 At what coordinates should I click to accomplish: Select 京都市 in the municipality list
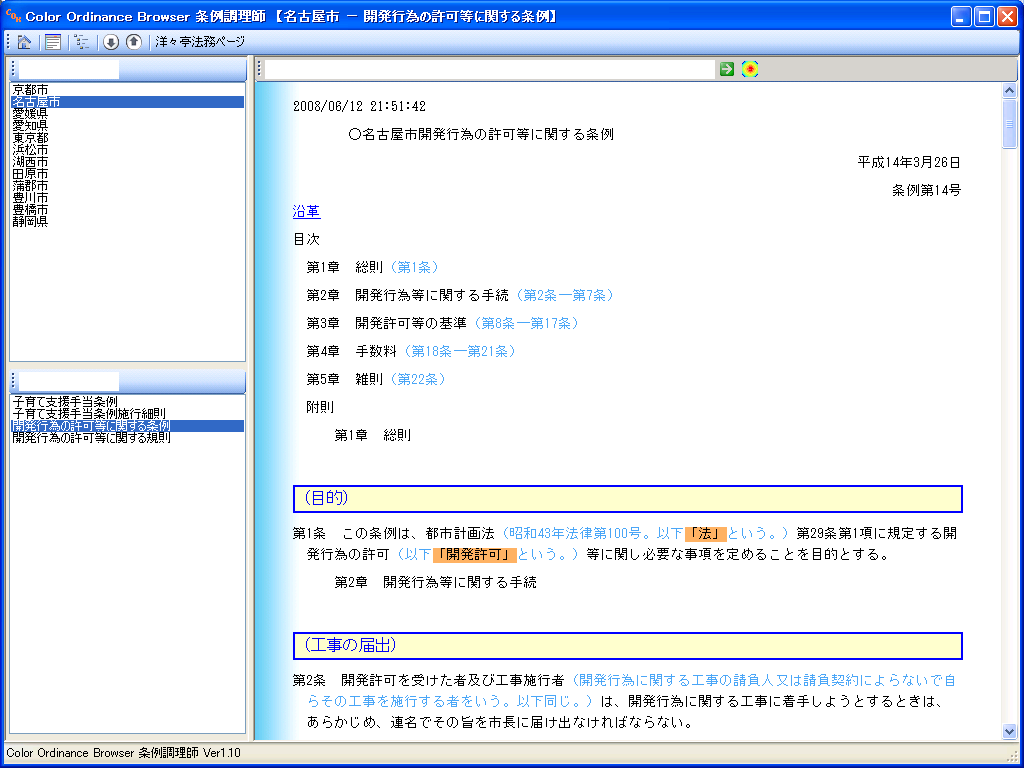[30, 90]
